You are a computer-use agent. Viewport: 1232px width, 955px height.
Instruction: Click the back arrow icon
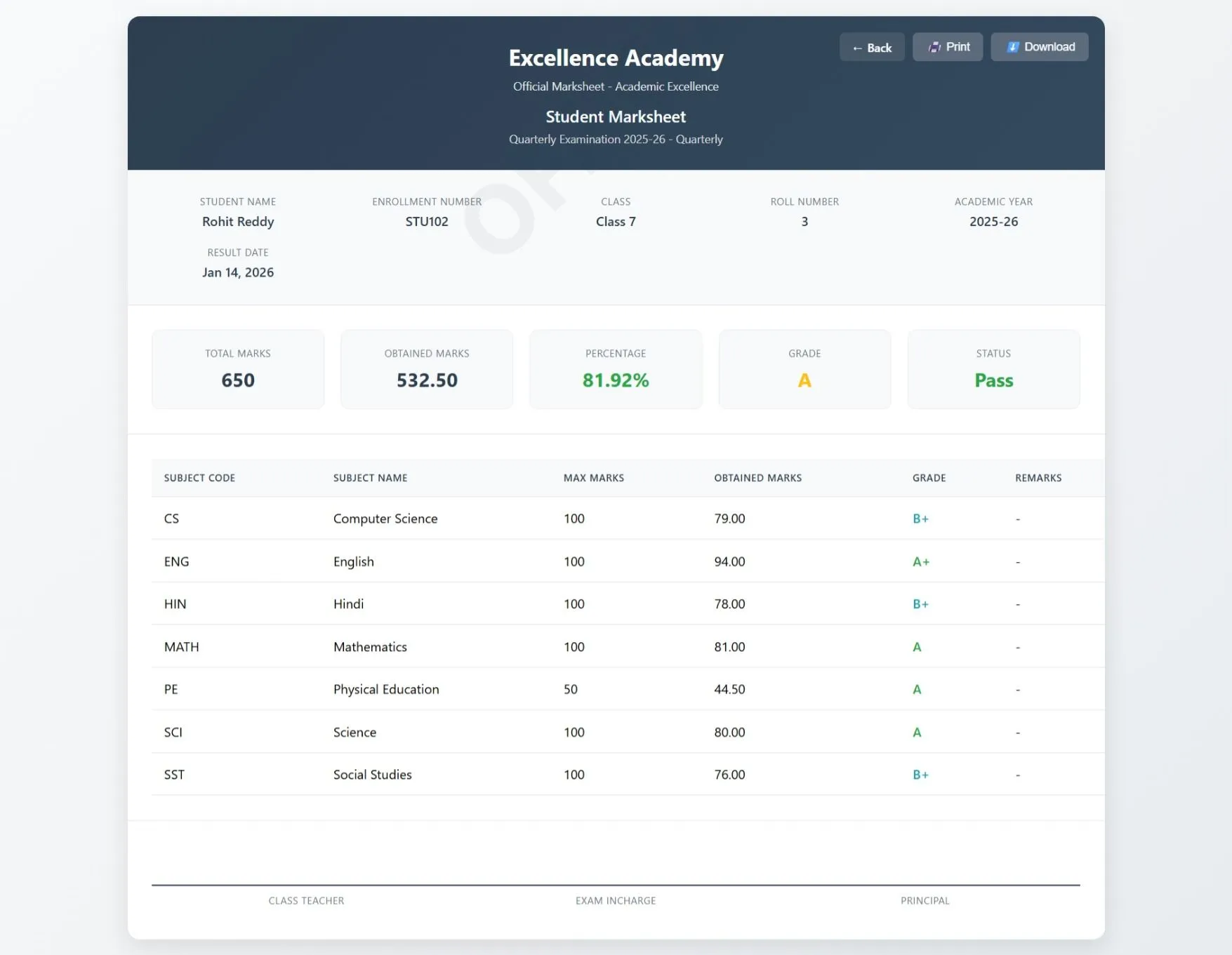(x=856, y=47)
